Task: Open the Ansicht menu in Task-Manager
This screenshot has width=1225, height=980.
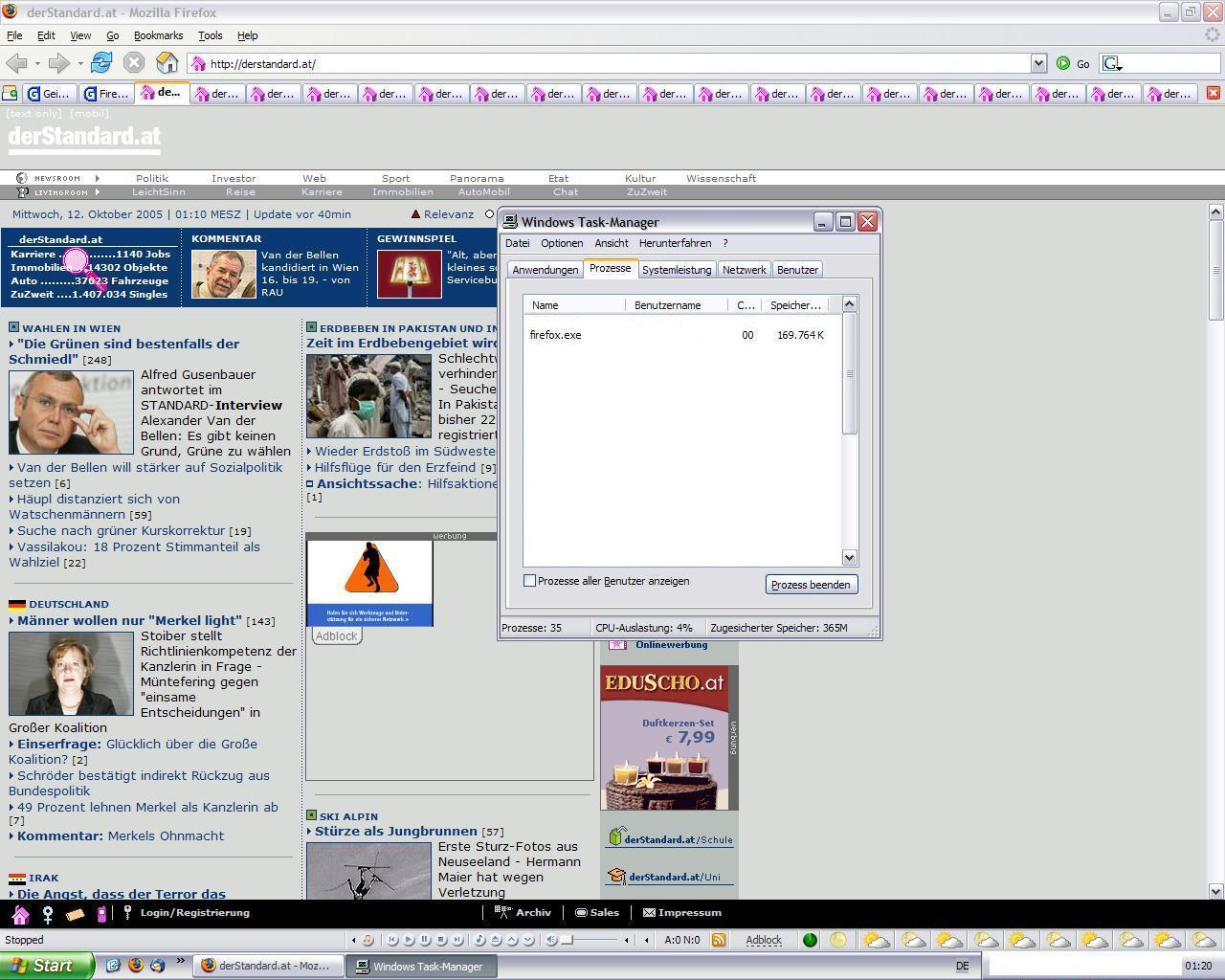Action: click(612, 243)
